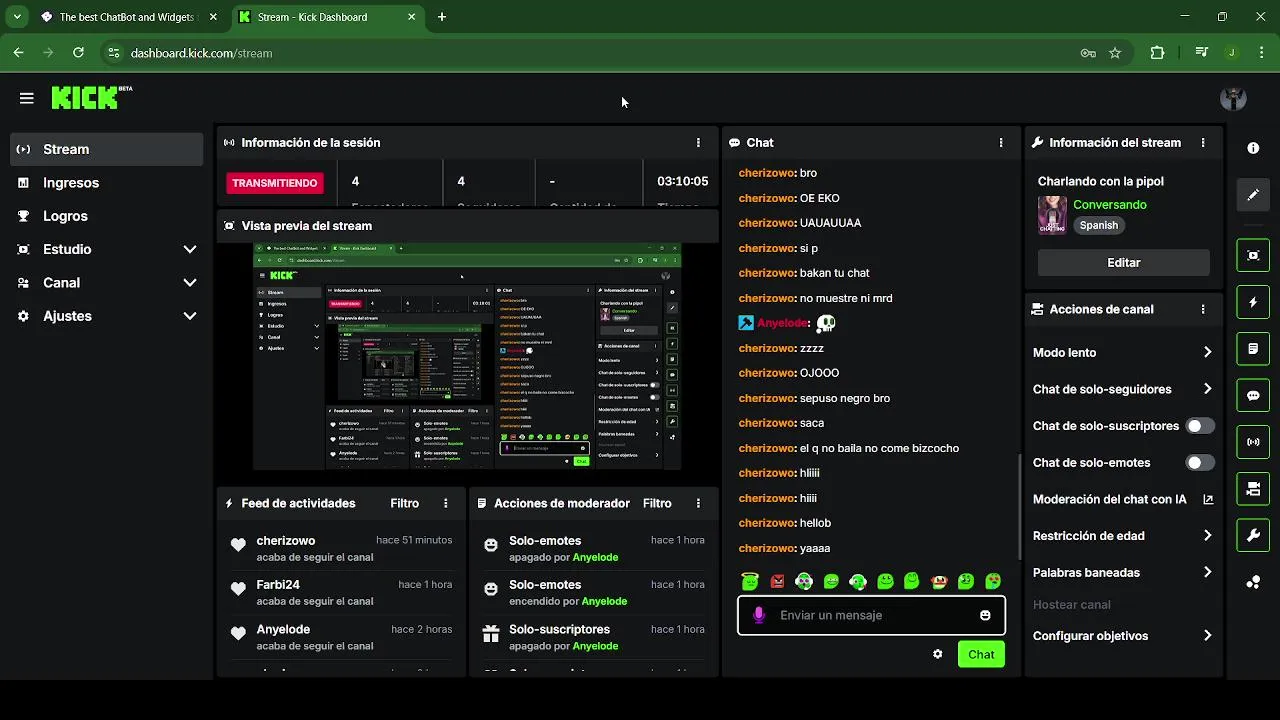Click the purple microphone icon in chat input
1280x720 pixels.
tap(759, 615)
